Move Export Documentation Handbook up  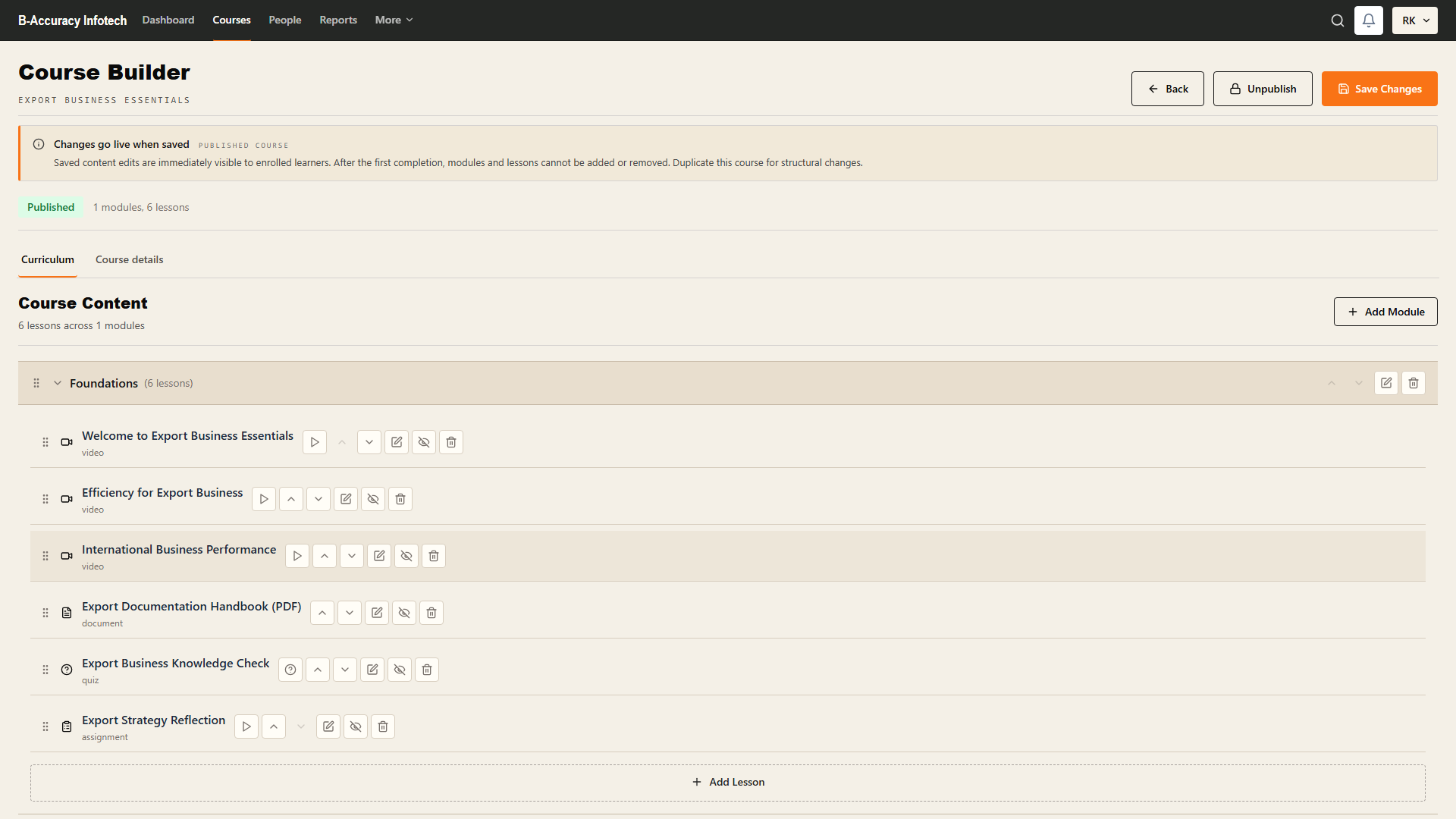pos(322,613)
